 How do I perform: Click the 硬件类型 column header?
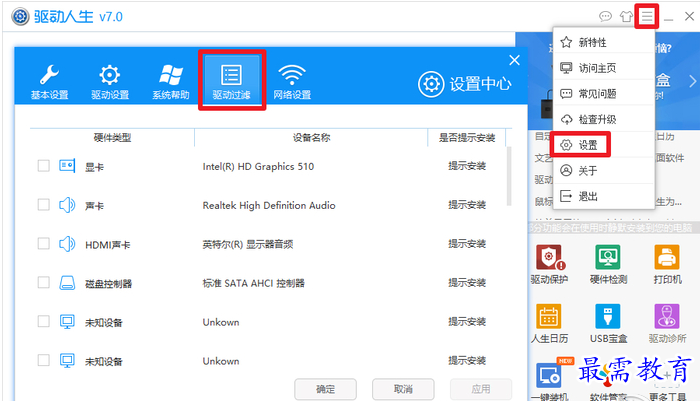coord(112,138)
